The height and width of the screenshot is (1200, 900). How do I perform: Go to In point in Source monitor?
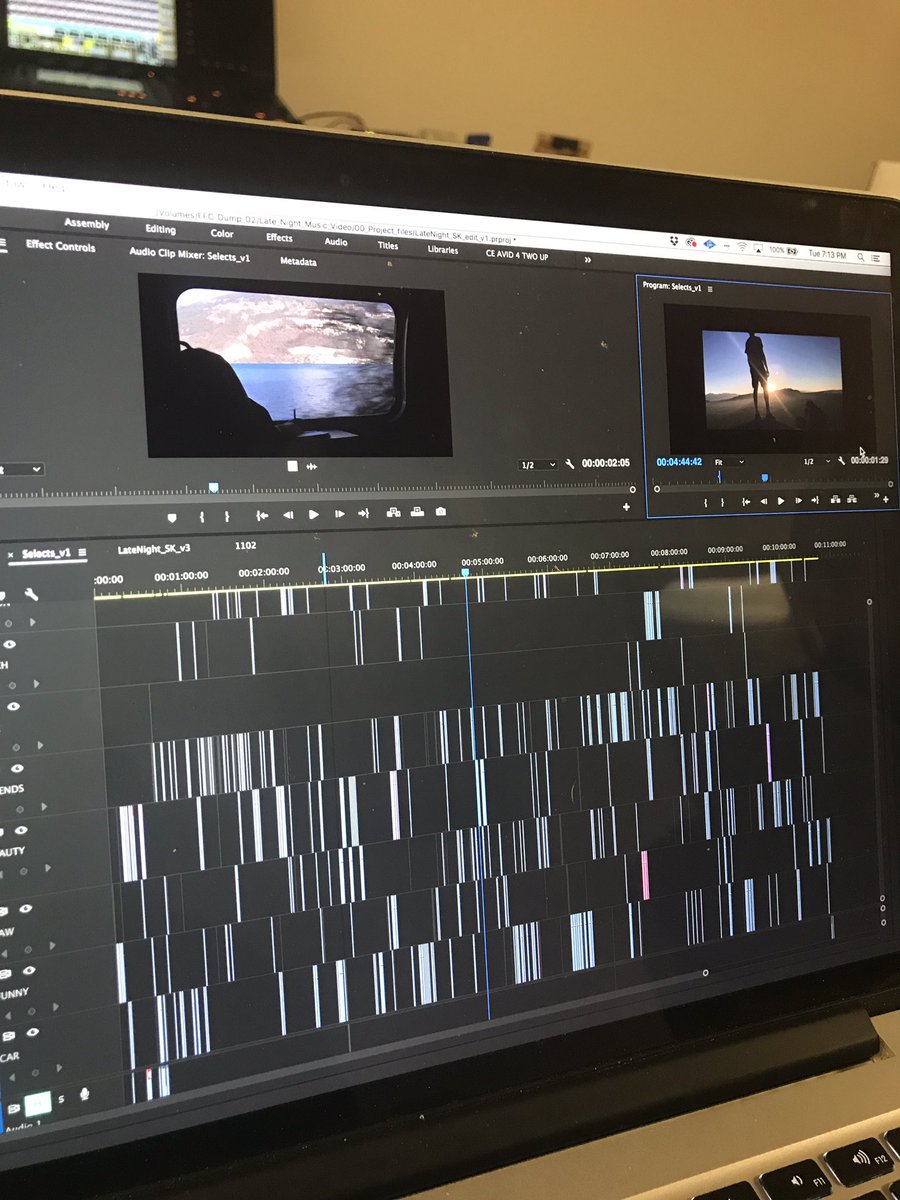262,515
